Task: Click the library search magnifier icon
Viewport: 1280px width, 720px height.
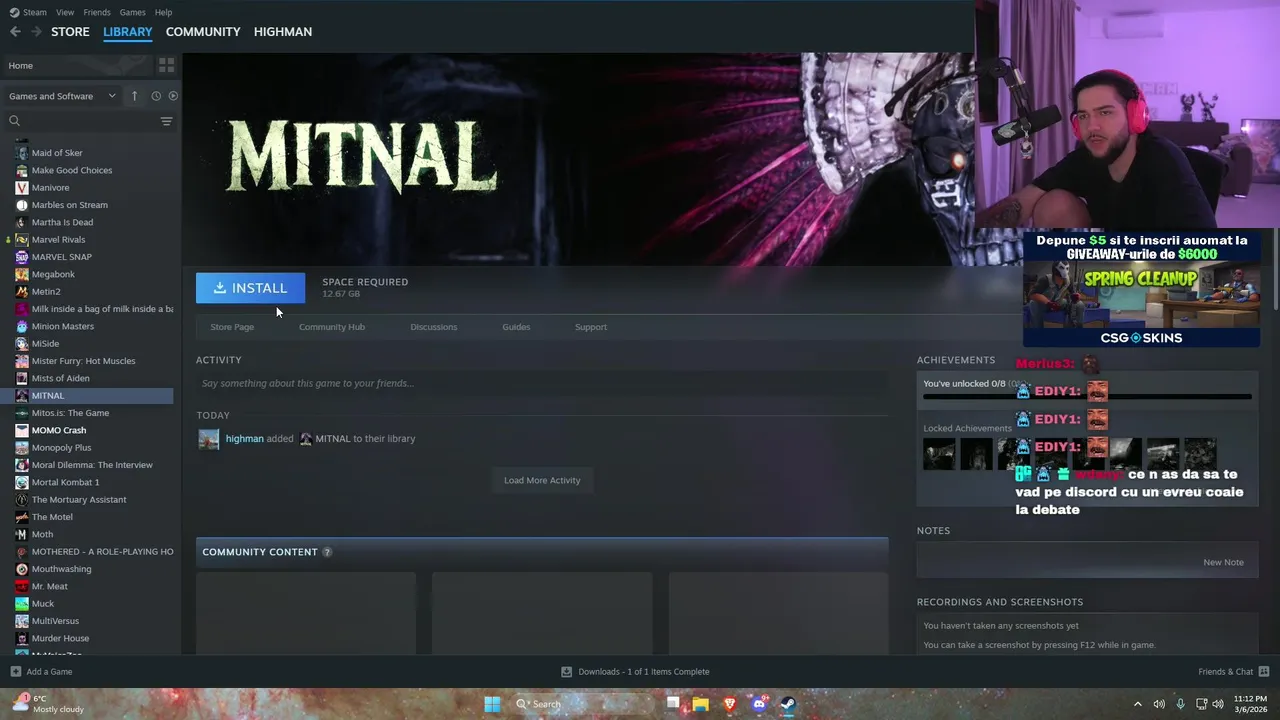Action: pos(15,121)
